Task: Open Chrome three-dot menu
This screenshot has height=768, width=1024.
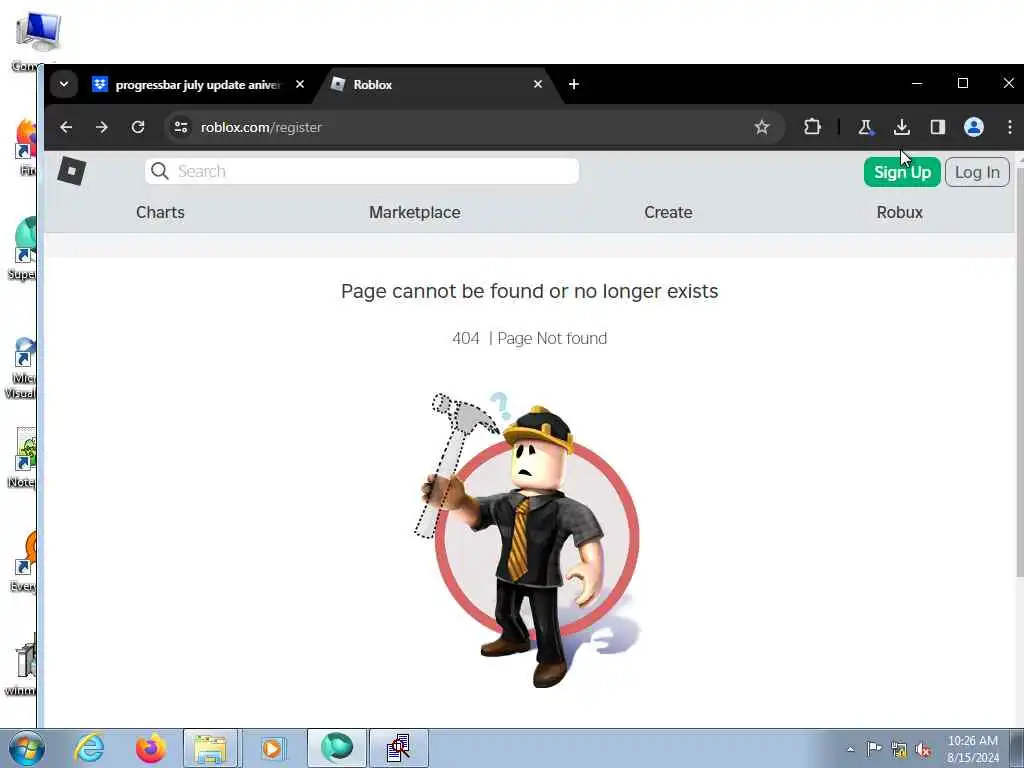Action: 1010,127
